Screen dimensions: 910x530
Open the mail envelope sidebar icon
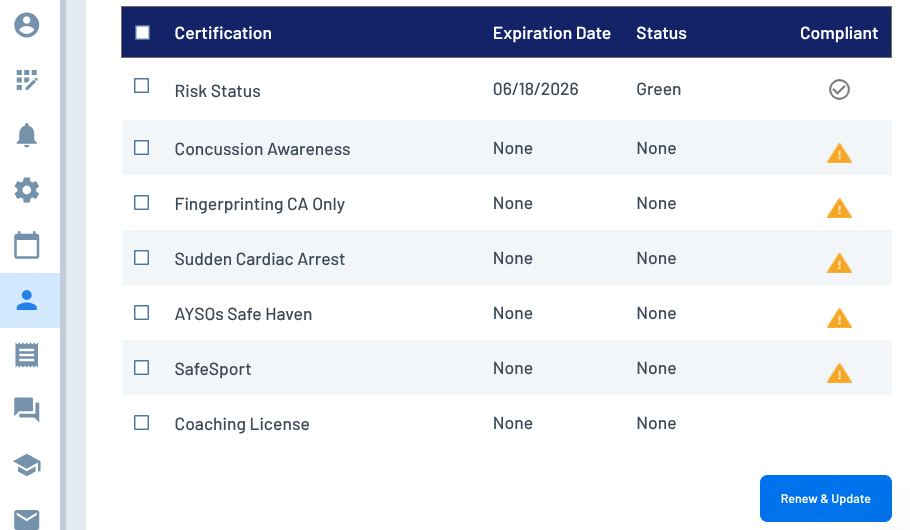(x=27, y=518)
